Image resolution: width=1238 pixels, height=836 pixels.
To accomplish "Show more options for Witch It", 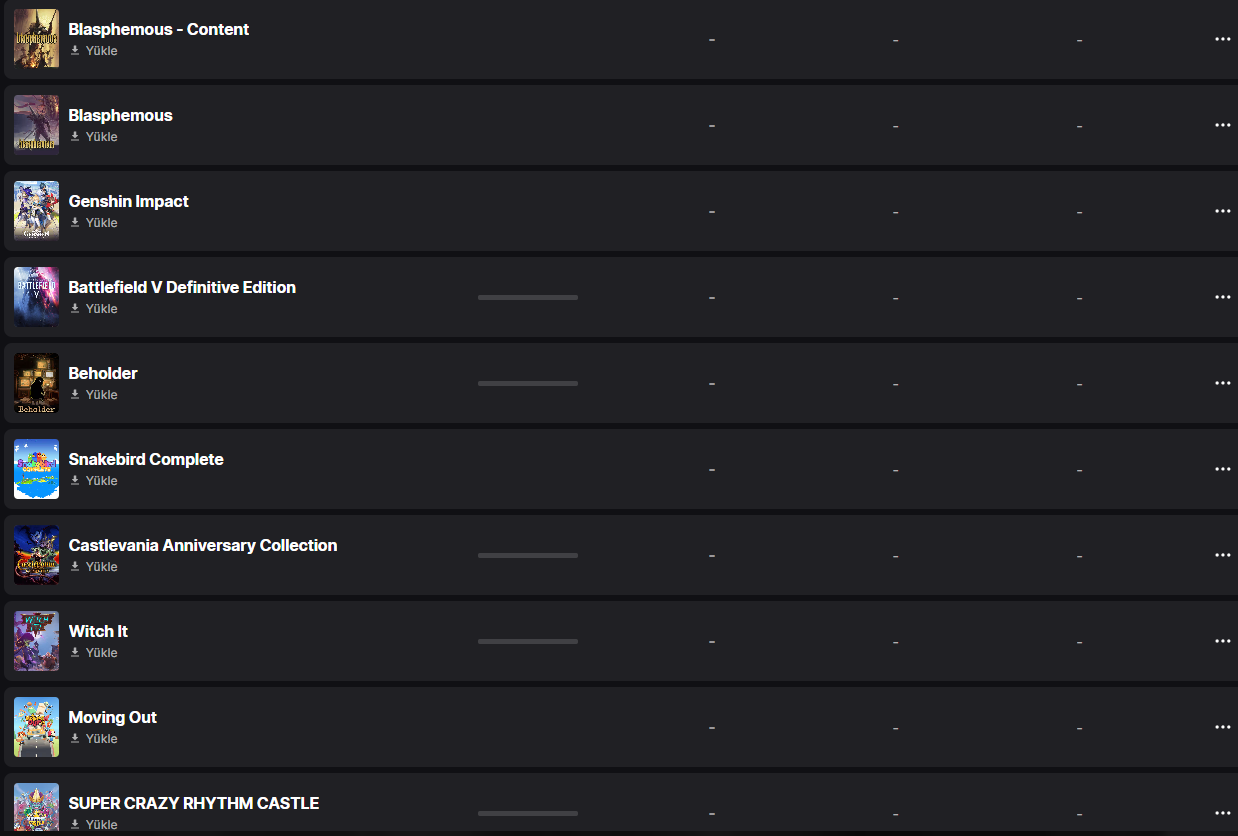I will (1222, 641).
